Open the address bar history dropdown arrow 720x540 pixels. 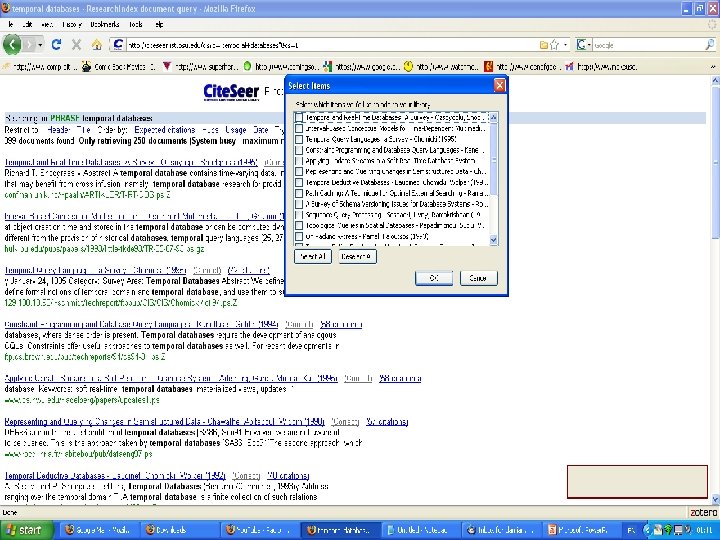coord(566,45)
